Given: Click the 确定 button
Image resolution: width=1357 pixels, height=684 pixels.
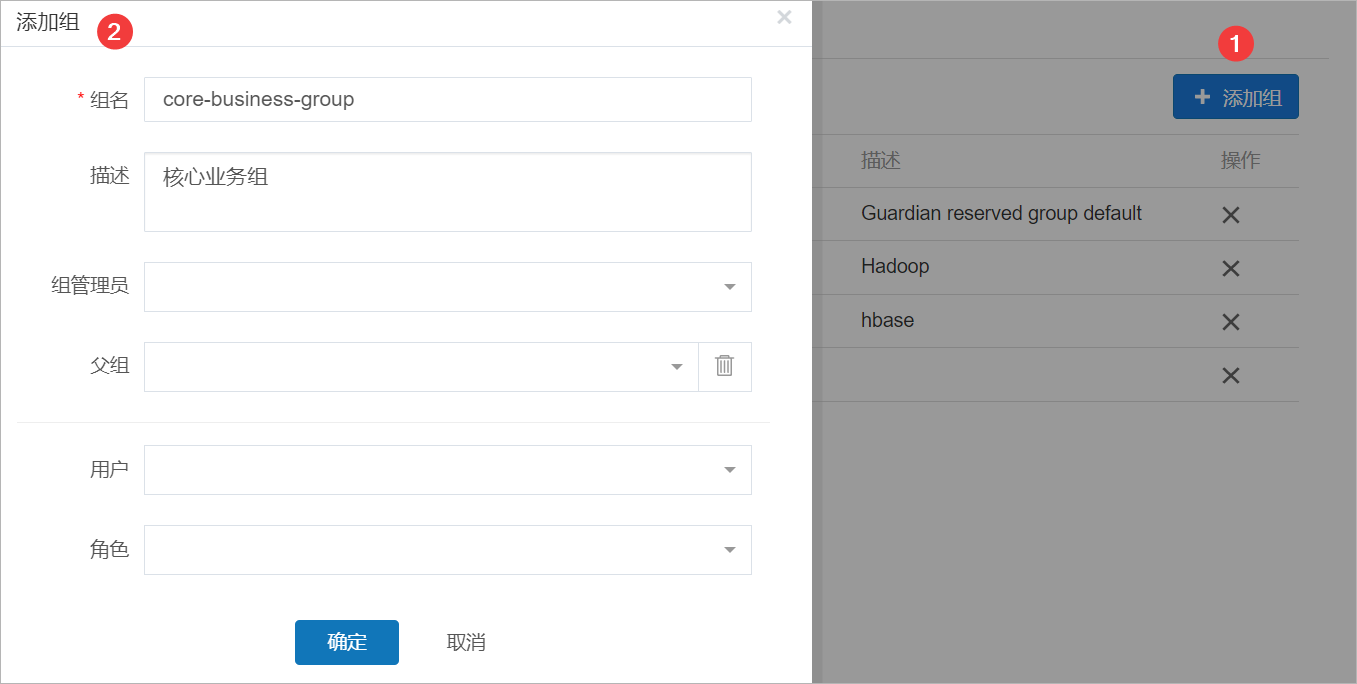Looking at the screenshot, I should click(x=347, y=642).
